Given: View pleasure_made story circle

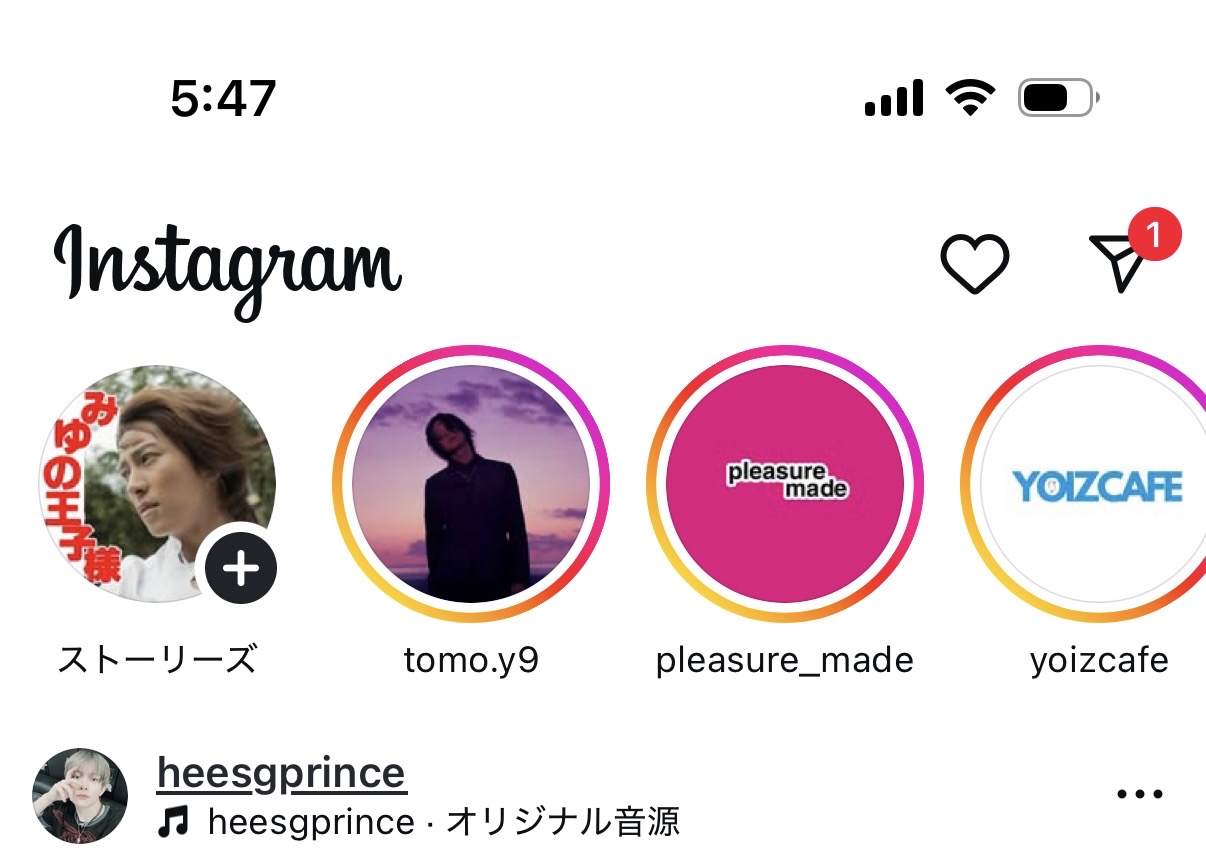Looking at the screenshot, I should (x=785, y=485).
